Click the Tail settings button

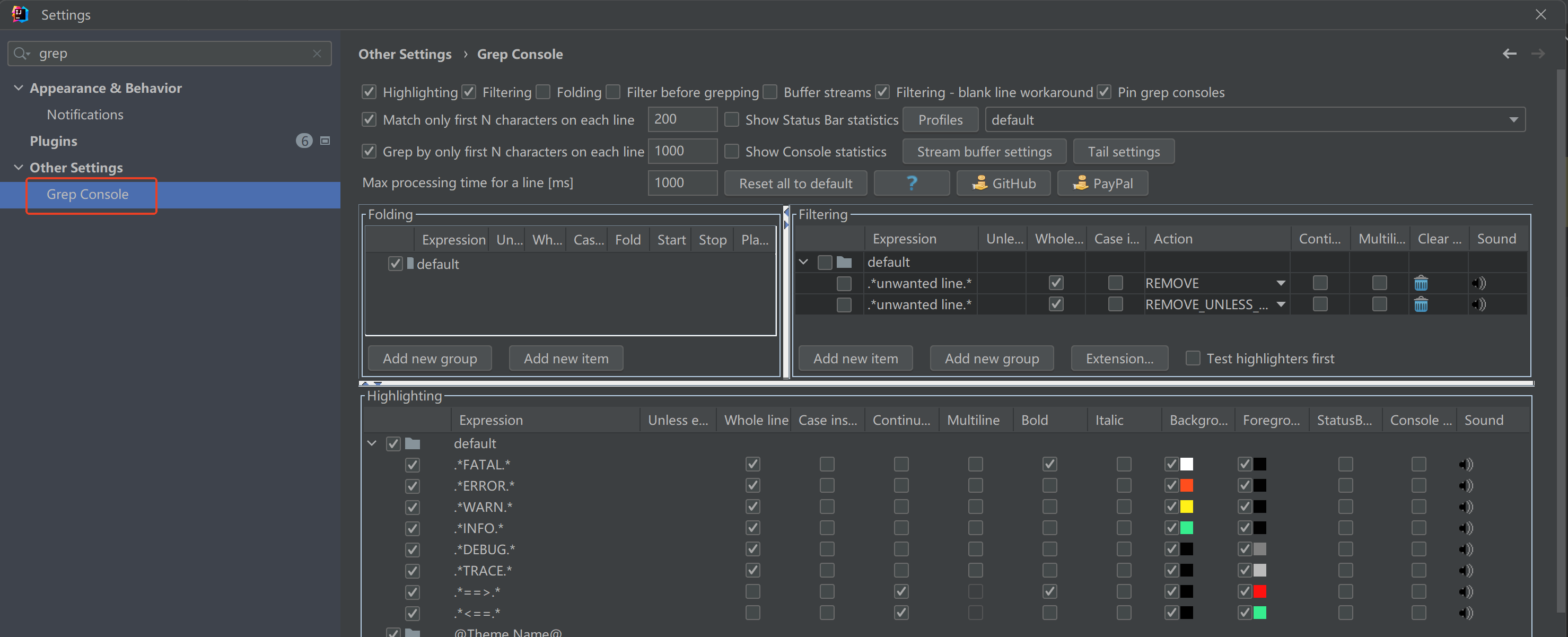click(1123, 152)
